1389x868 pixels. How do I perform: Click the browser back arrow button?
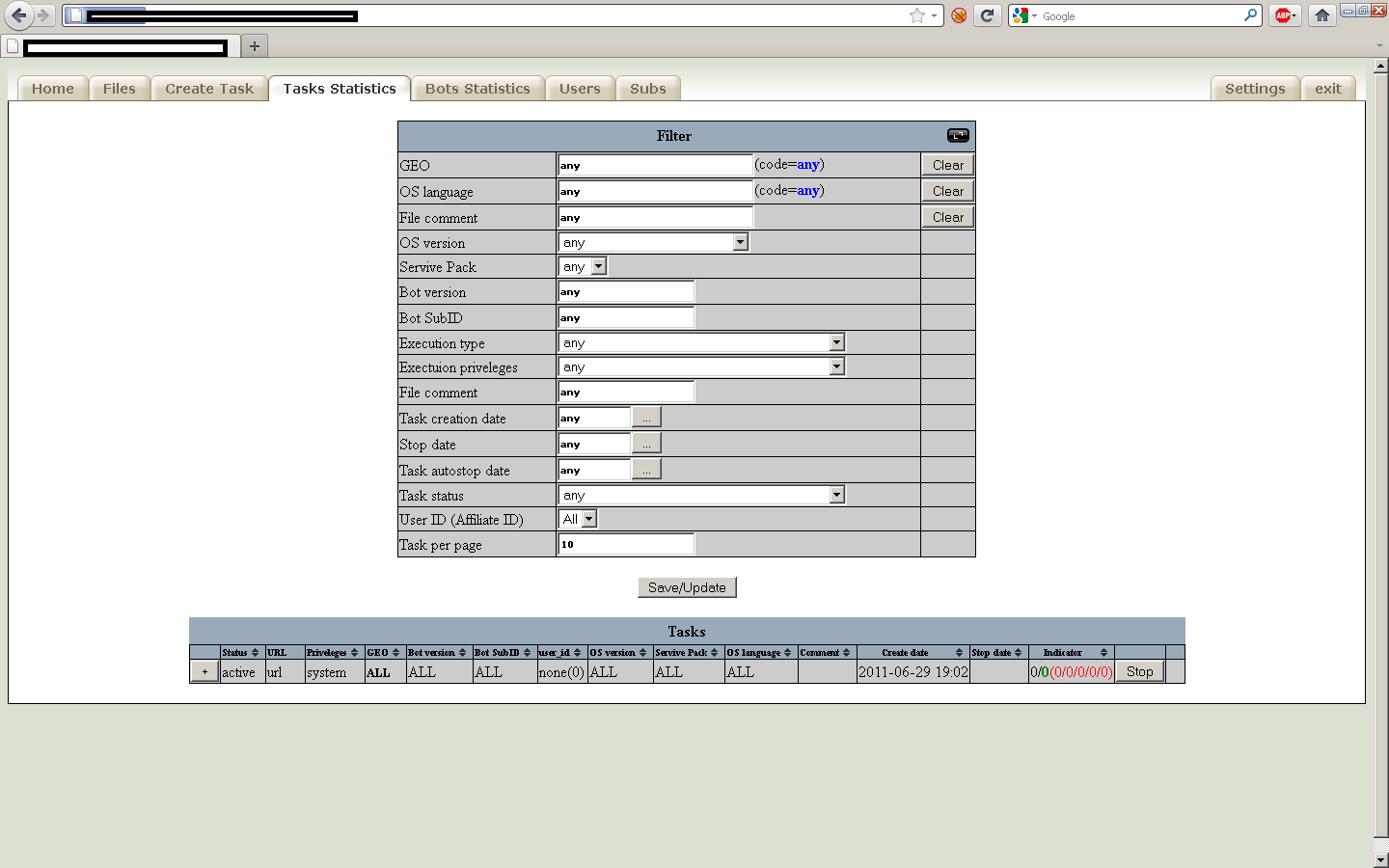point(18,15)
